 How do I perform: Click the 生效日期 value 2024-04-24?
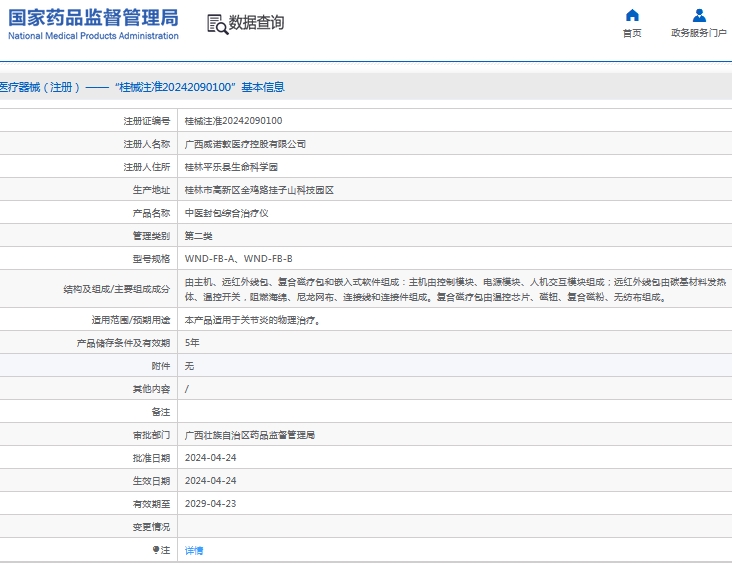pos(211,481)
